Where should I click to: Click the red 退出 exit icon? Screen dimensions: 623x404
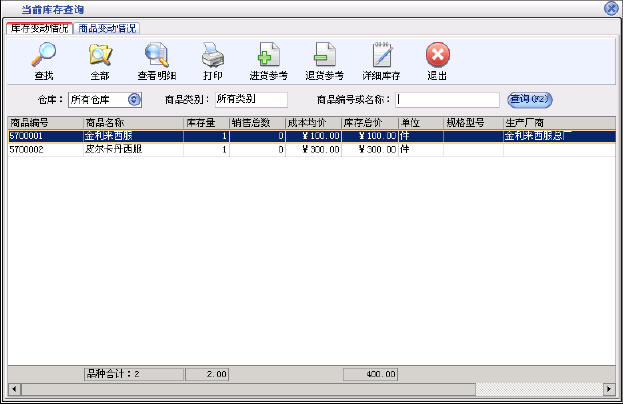pos(437,55)
